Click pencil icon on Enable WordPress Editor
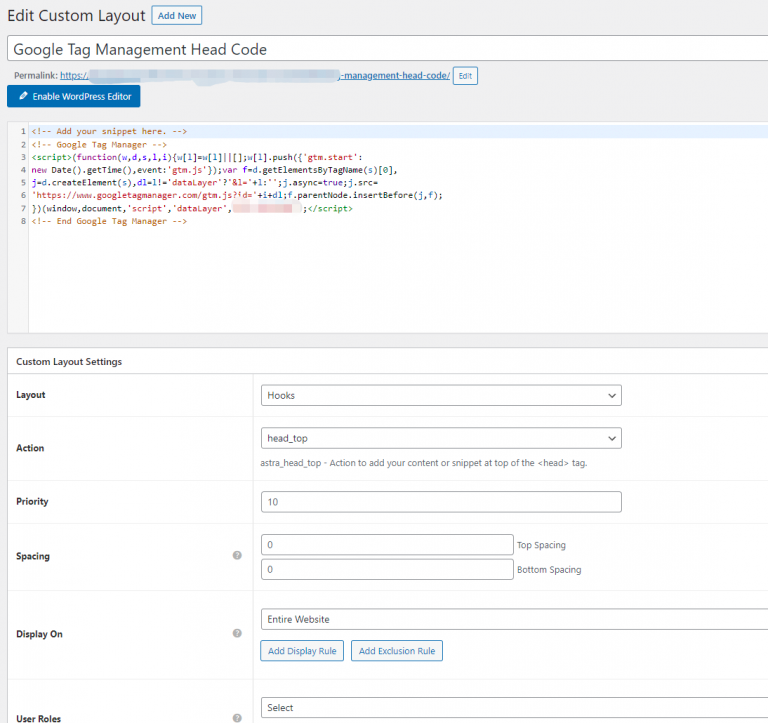Screen dimensions: 768x723 click(23, 96)
